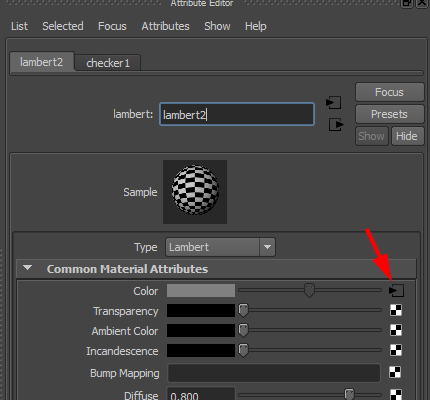The image size is (430, 400).
Task: Click the Hide button
Action: click(x=407, y=136)
